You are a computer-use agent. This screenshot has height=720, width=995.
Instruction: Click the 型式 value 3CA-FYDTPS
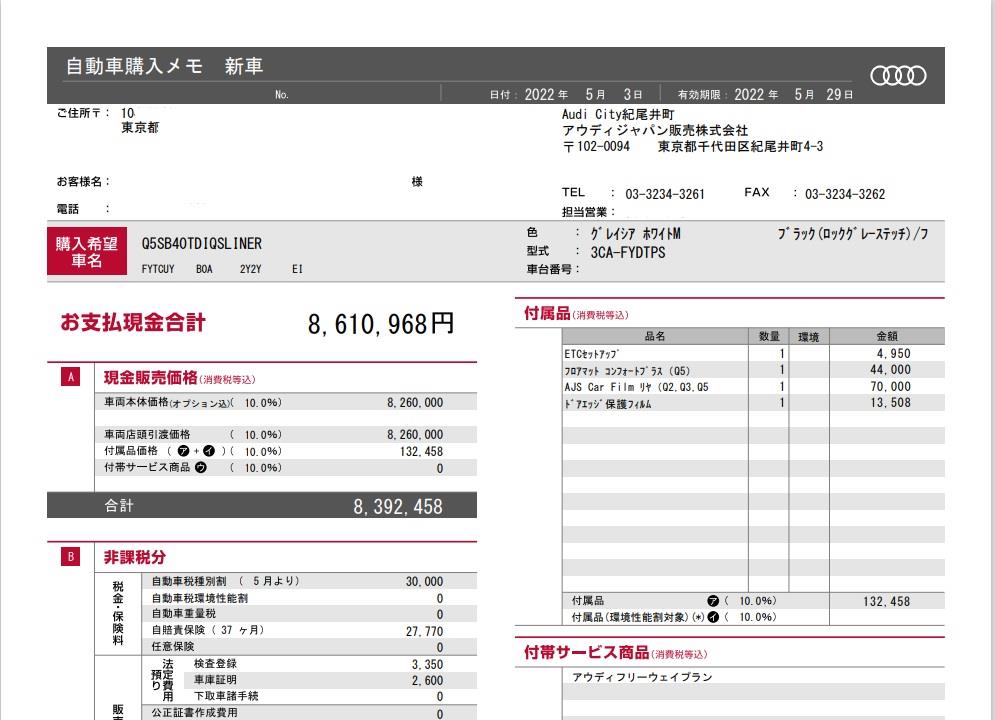[628, 252]
